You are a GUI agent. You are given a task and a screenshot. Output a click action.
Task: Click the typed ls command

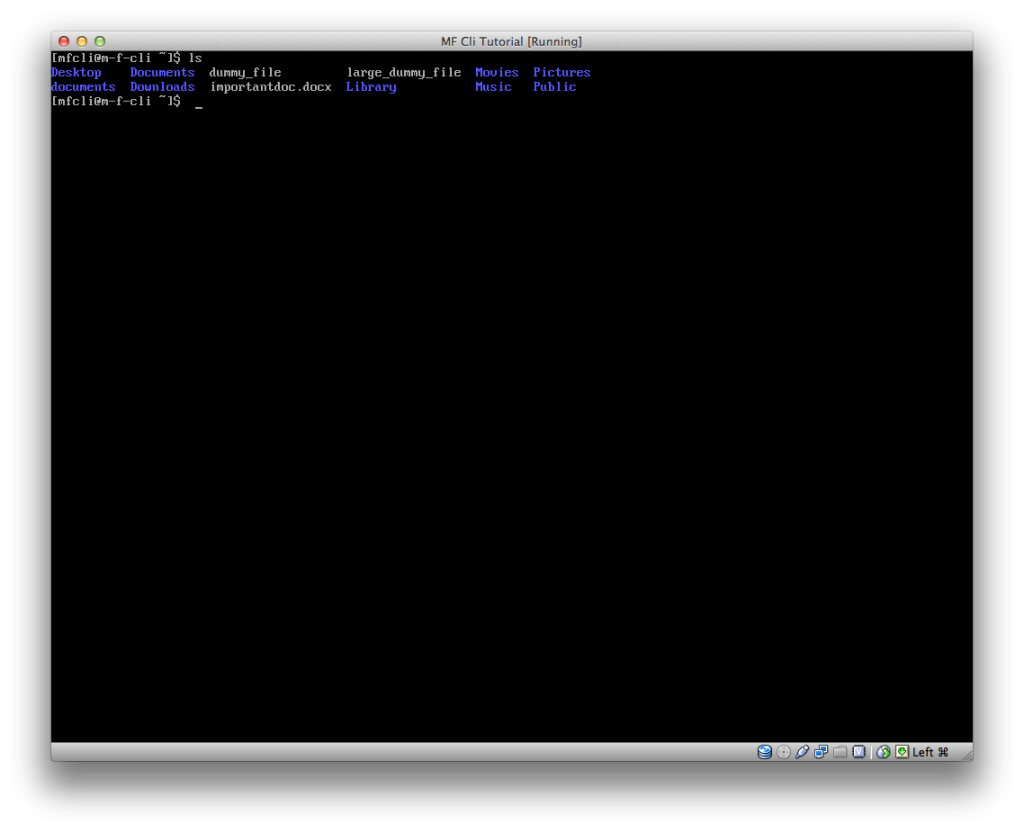click(195, 58)
